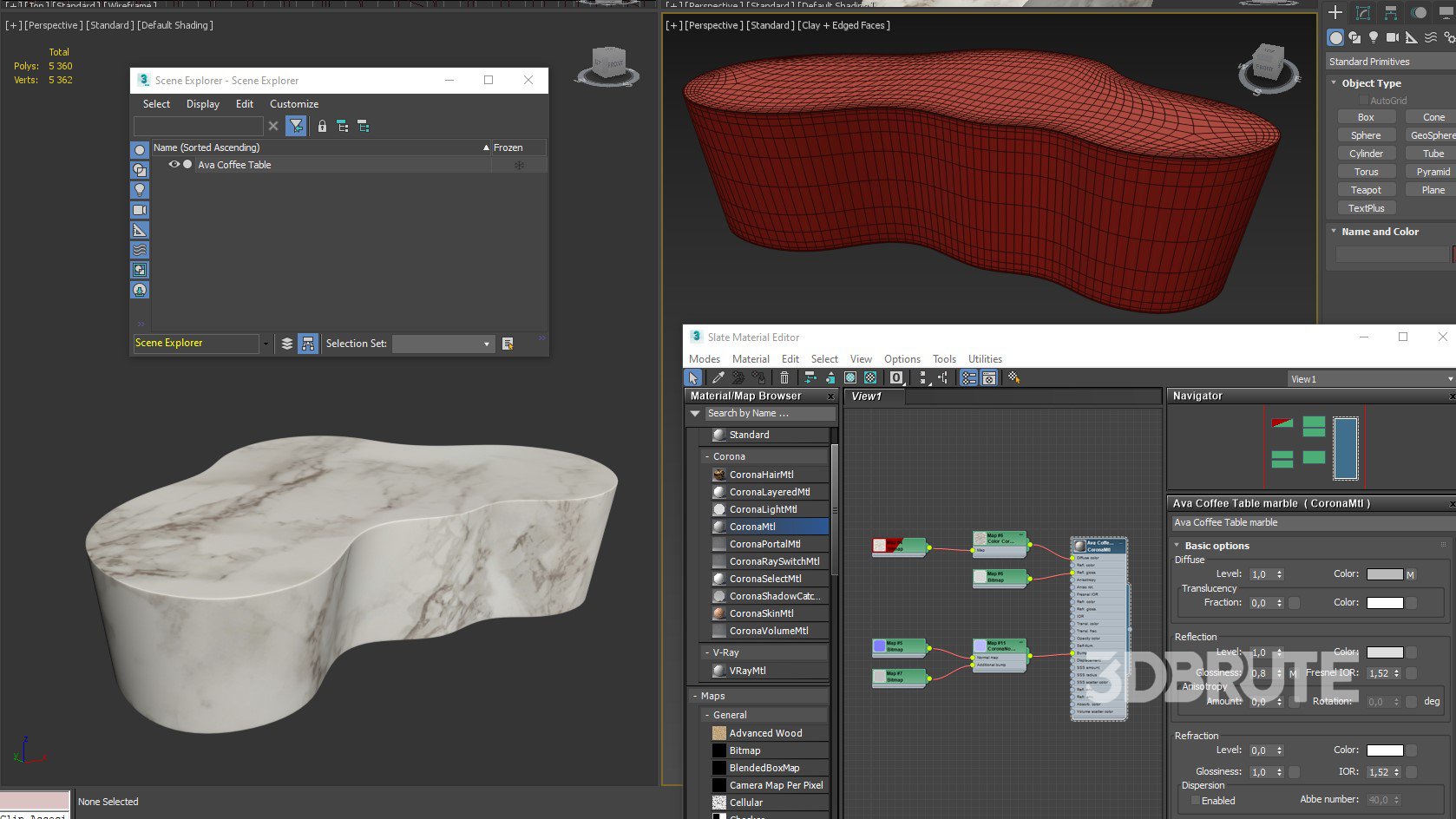Click the Diffuse color swatch
Viewport: 1456px width, 819px height.
pos(1384,574)
